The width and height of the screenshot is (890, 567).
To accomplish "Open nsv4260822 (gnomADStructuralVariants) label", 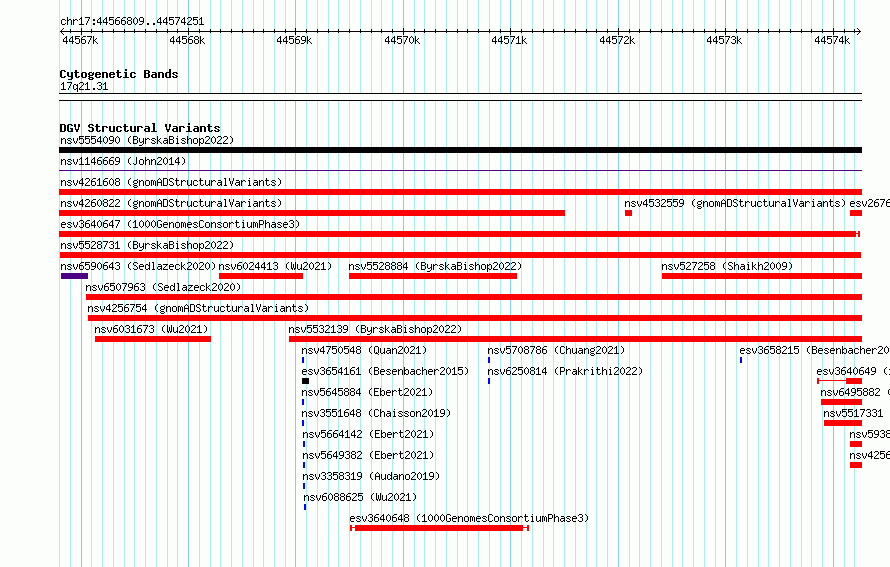I will point(171,203).
